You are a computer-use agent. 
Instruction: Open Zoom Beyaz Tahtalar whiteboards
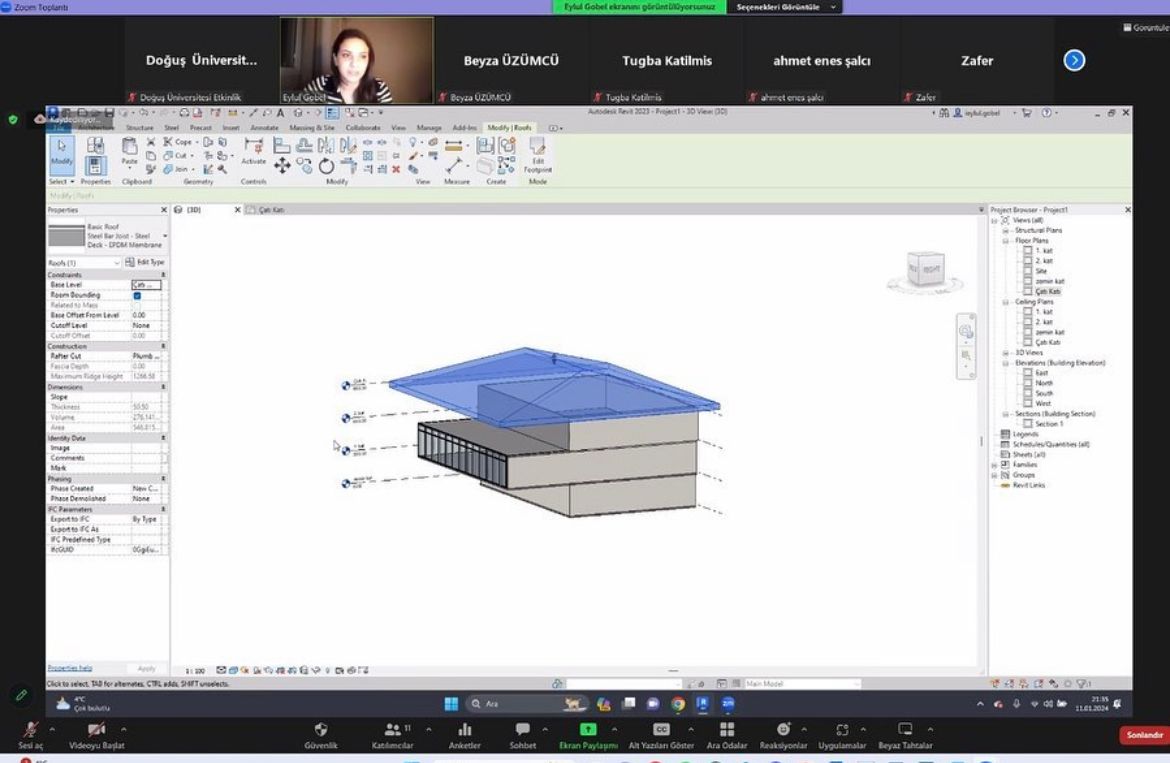[x=905, y=735]
